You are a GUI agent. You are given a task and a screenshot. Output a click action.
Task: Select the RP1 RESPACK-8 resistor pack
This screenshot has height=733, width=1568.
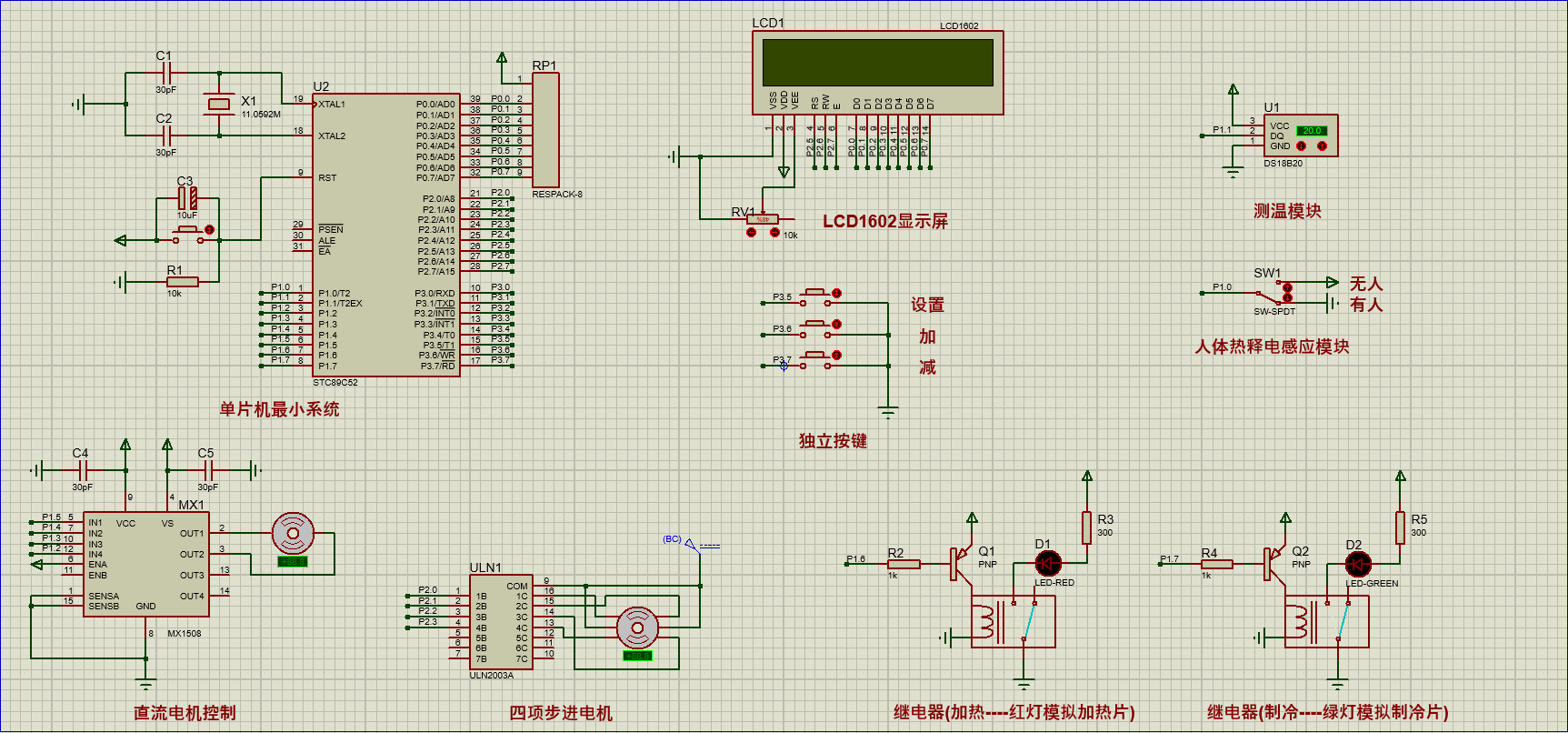[x=545, y=130]
